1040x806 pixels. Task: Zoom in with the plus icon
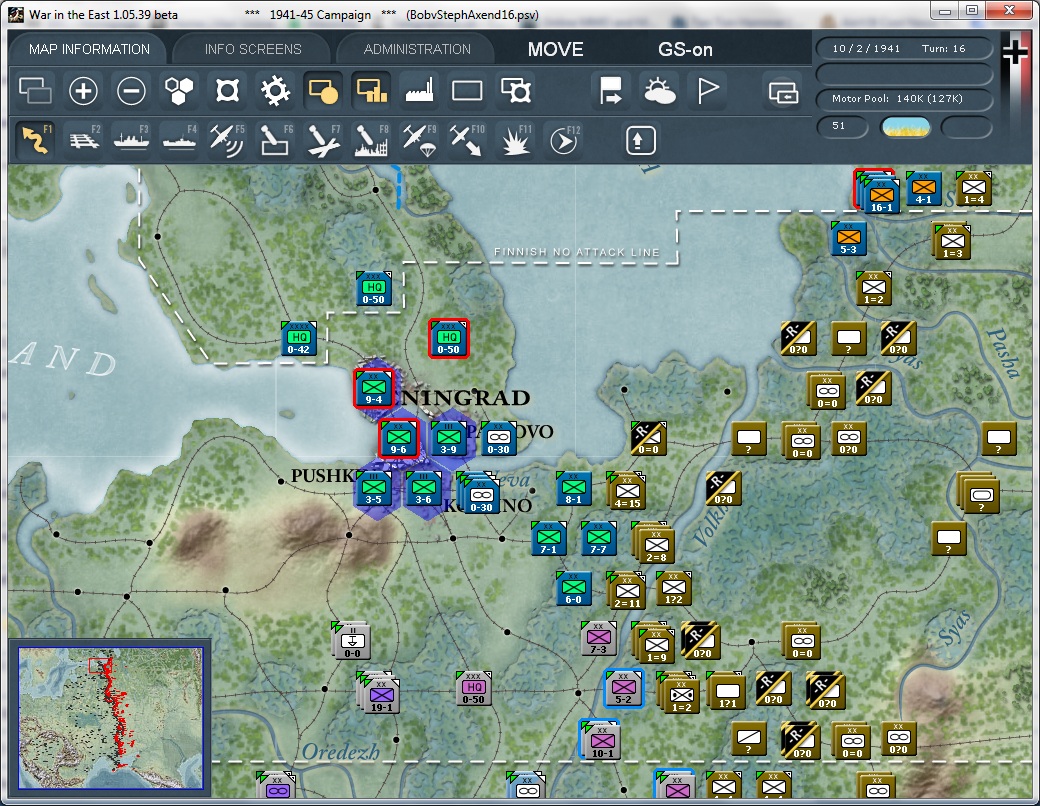tap(83, 90)
